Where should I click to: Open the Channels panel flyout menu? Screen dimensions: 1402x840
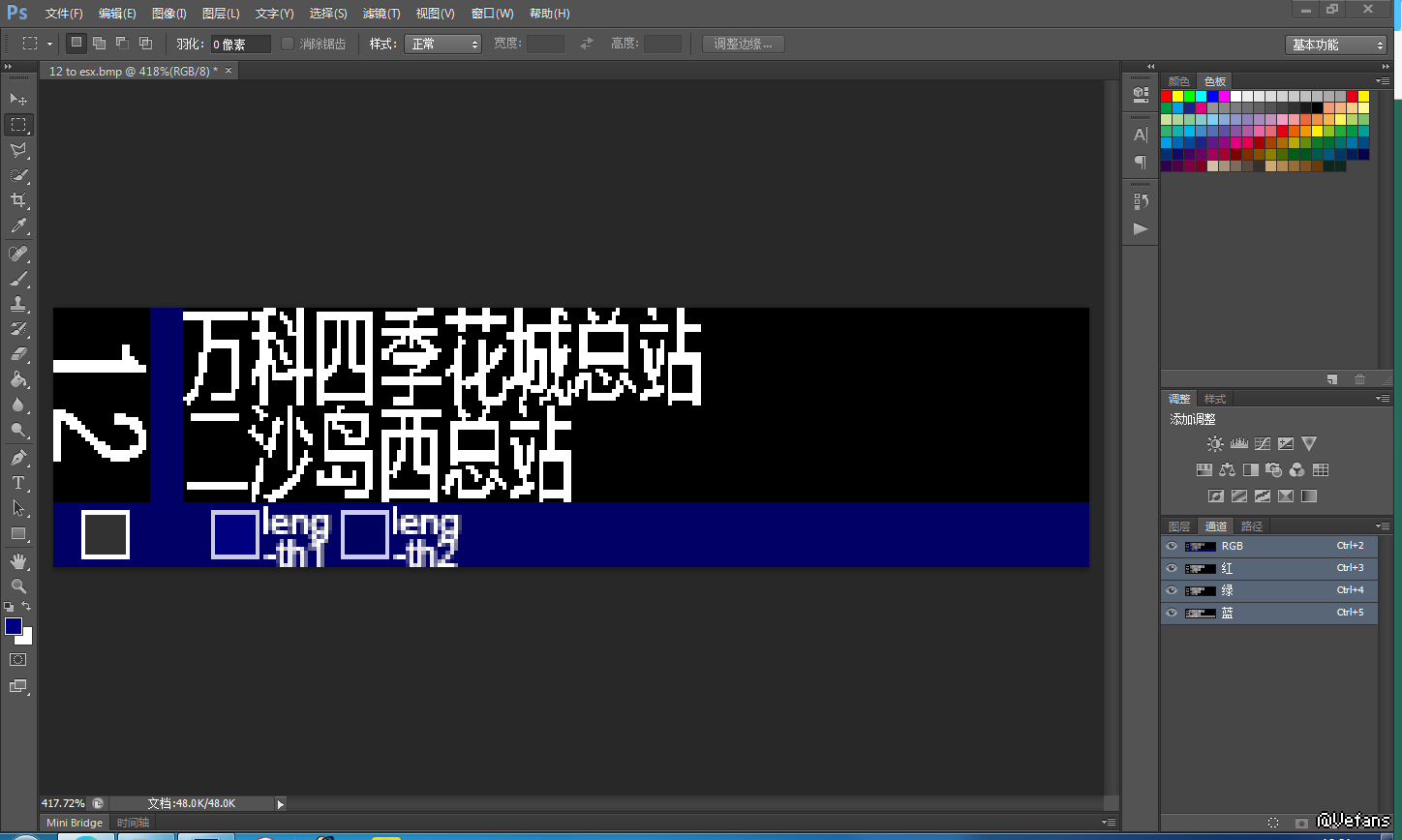coord(1381,526)
